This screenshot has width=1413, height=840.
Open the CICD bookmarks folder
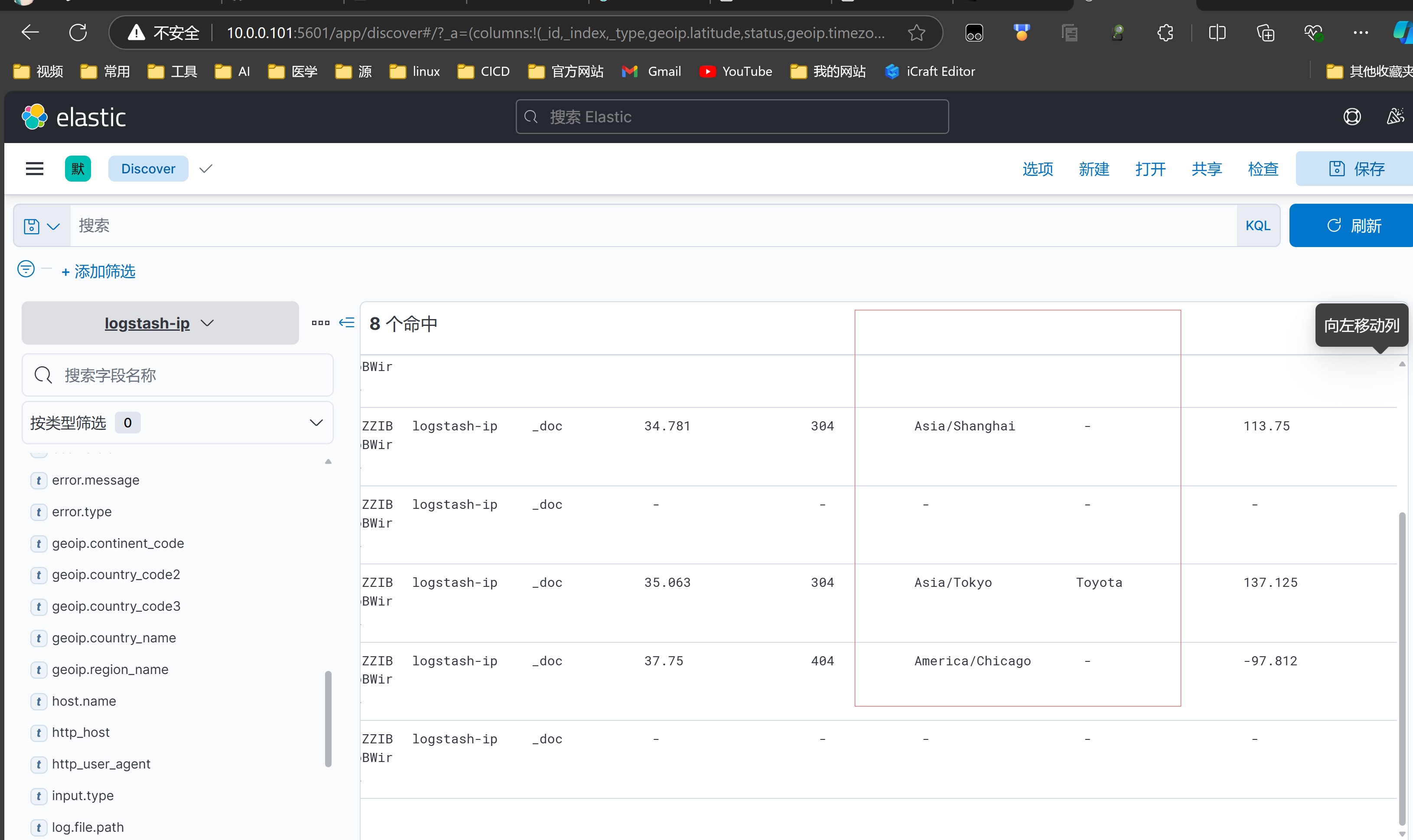(483, 72)
